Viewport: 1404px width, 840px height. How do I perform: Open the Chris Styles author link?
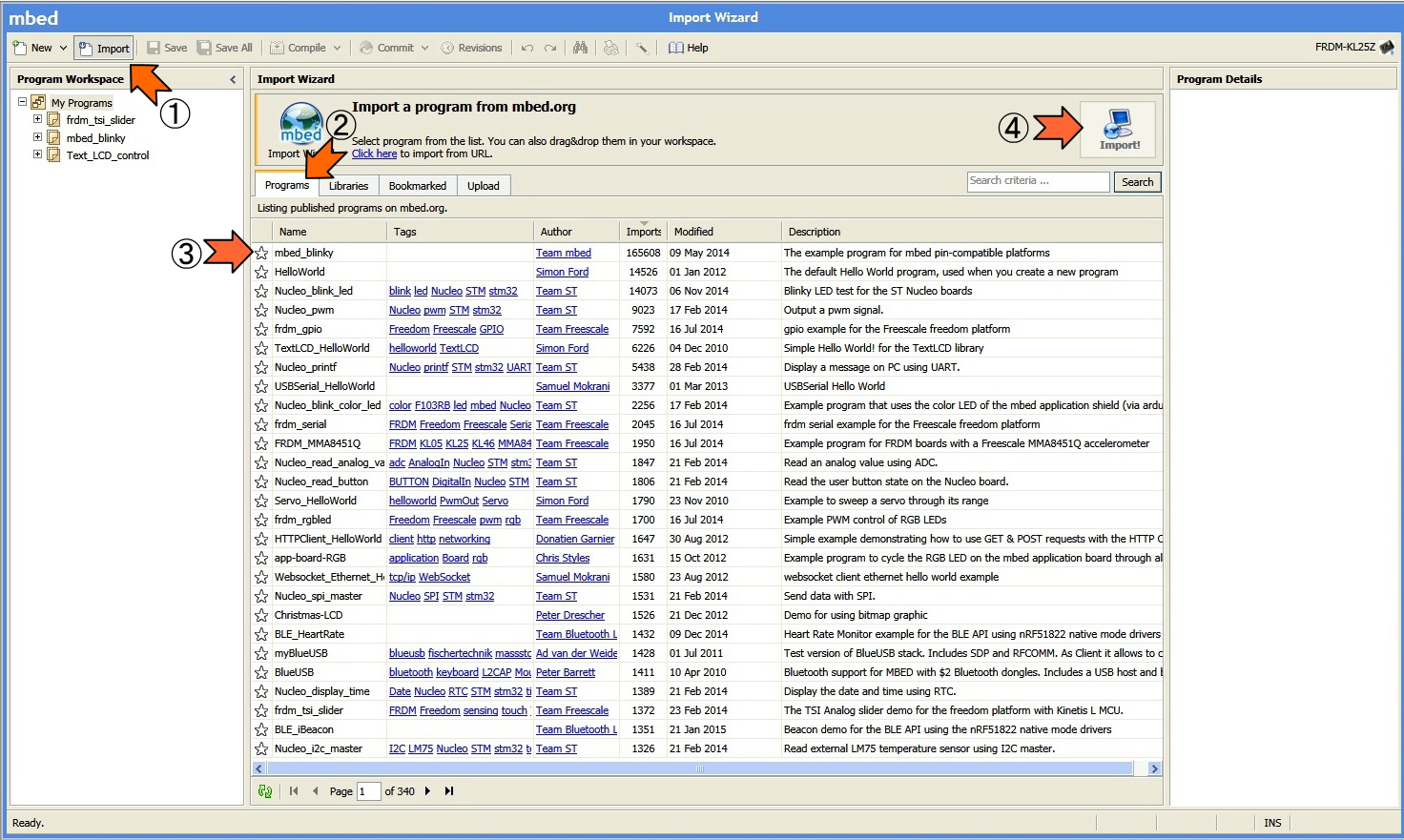[563, 558]
